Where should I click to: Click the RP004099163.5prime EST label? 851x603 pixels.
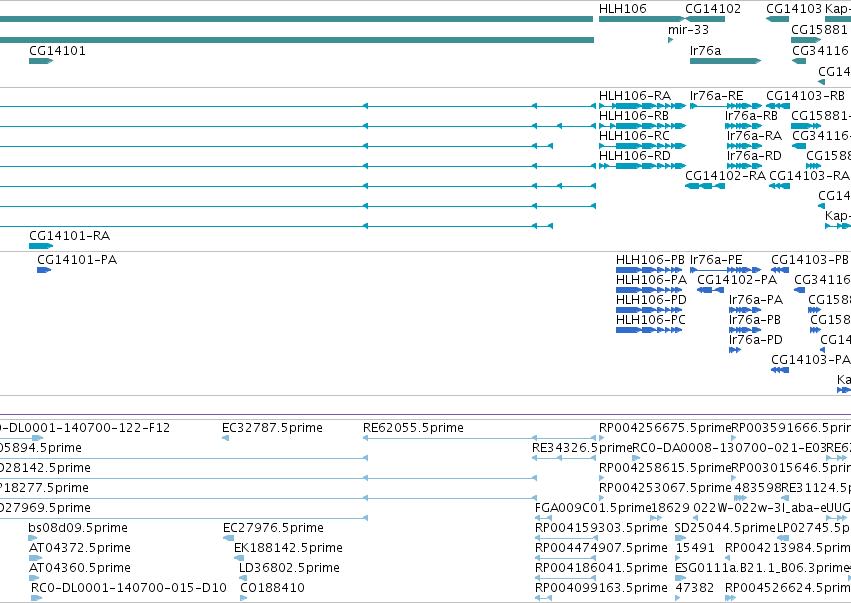(601, 588)
